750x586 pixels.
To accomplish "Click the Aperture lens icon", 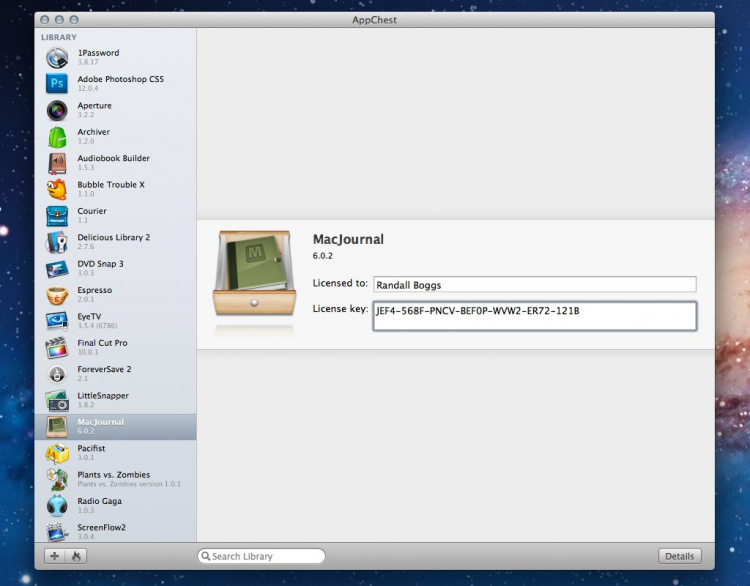I will pos(57,110).
